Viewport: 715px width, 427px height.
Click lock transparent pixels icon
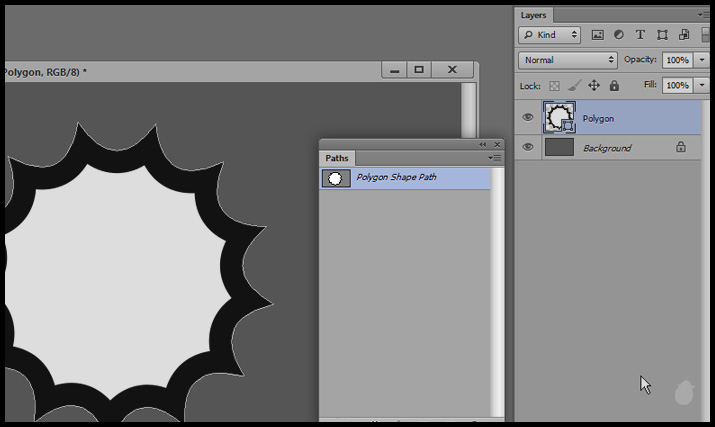point(555,86)
